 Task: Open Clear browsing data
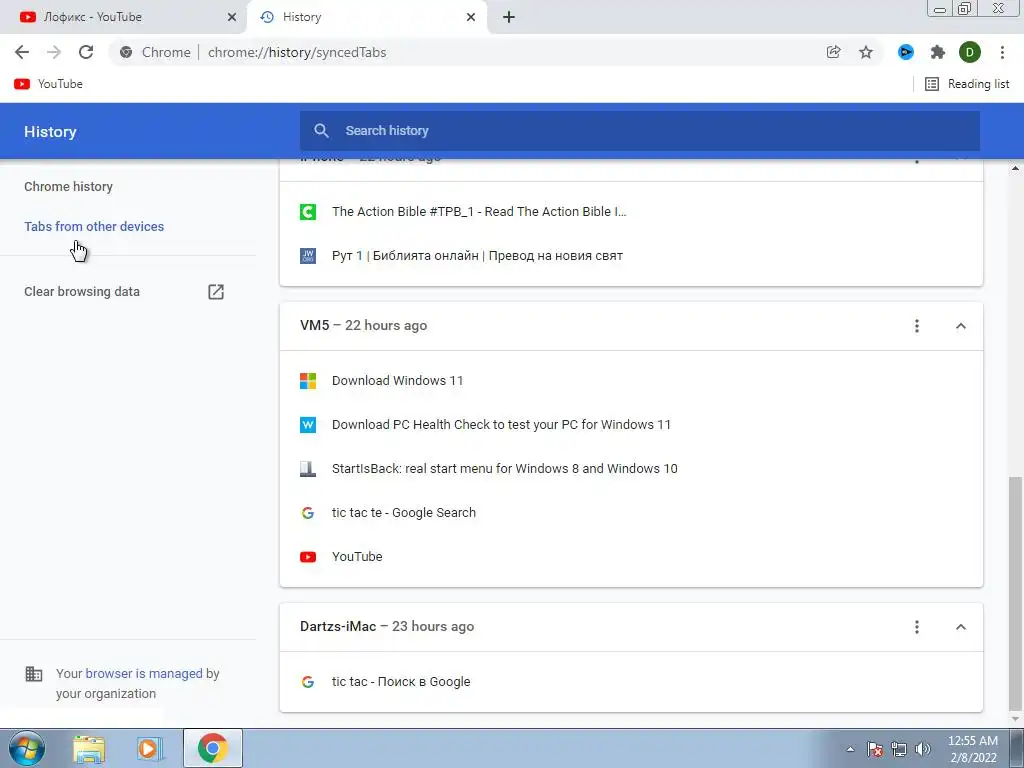click(82, 292)
